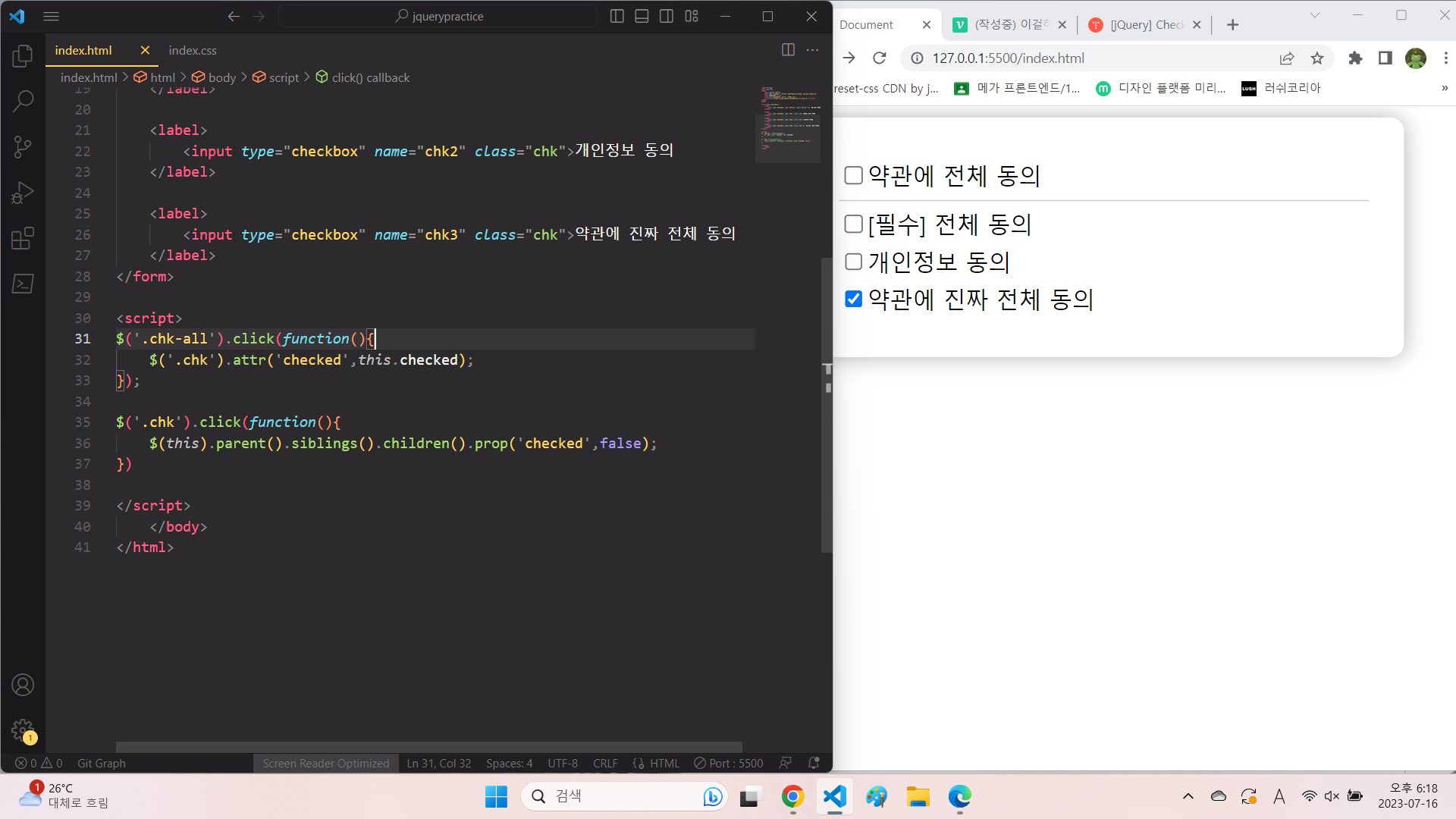
Task: Open Ln 31, Col 32 go-to-line
Action: [439, 763]
